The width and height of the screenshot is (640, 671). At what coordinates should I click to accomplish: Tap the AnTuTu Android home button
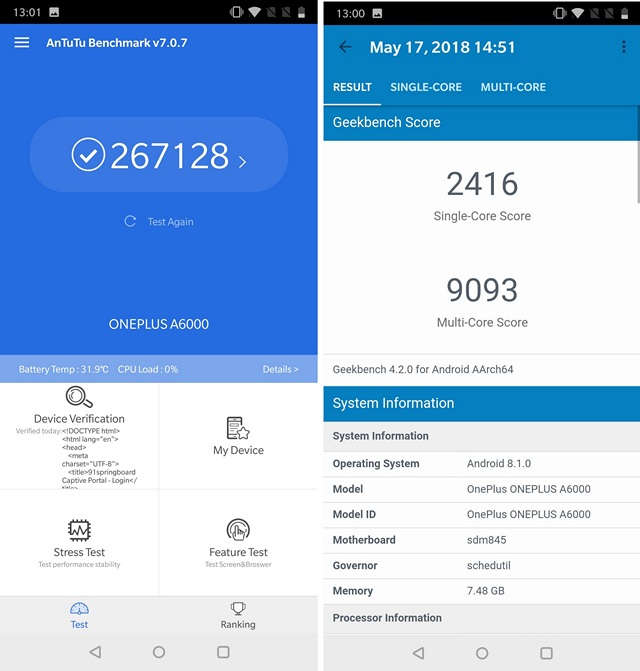point(159,652)
